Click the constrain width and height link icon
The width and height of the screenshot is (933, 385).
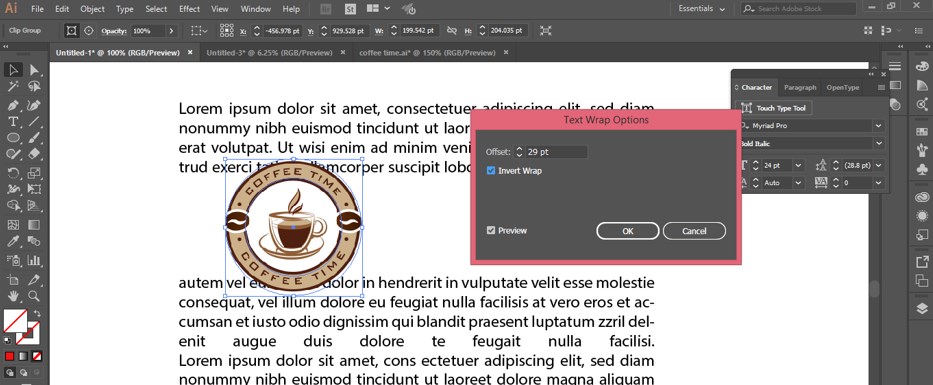[x=452, y=30]
